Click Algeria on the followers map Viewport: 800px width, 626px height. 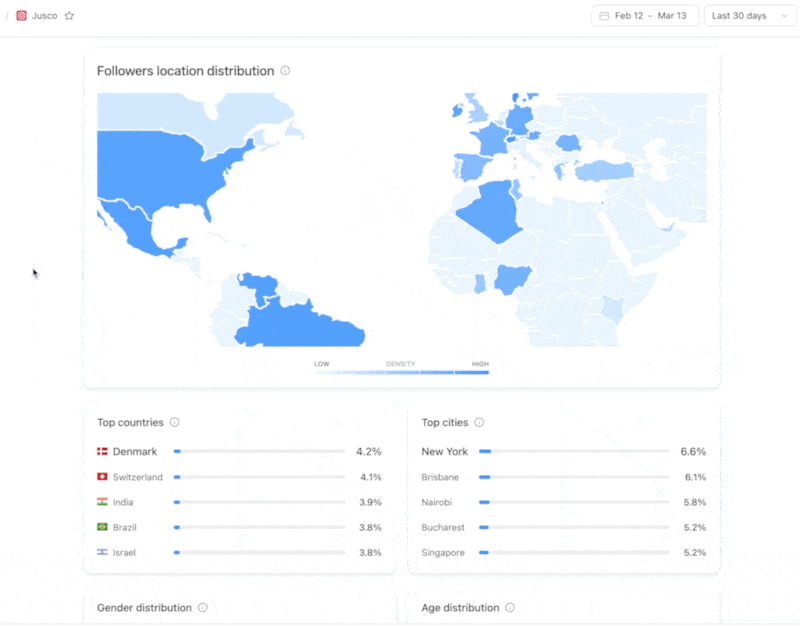tap(488, 212)
